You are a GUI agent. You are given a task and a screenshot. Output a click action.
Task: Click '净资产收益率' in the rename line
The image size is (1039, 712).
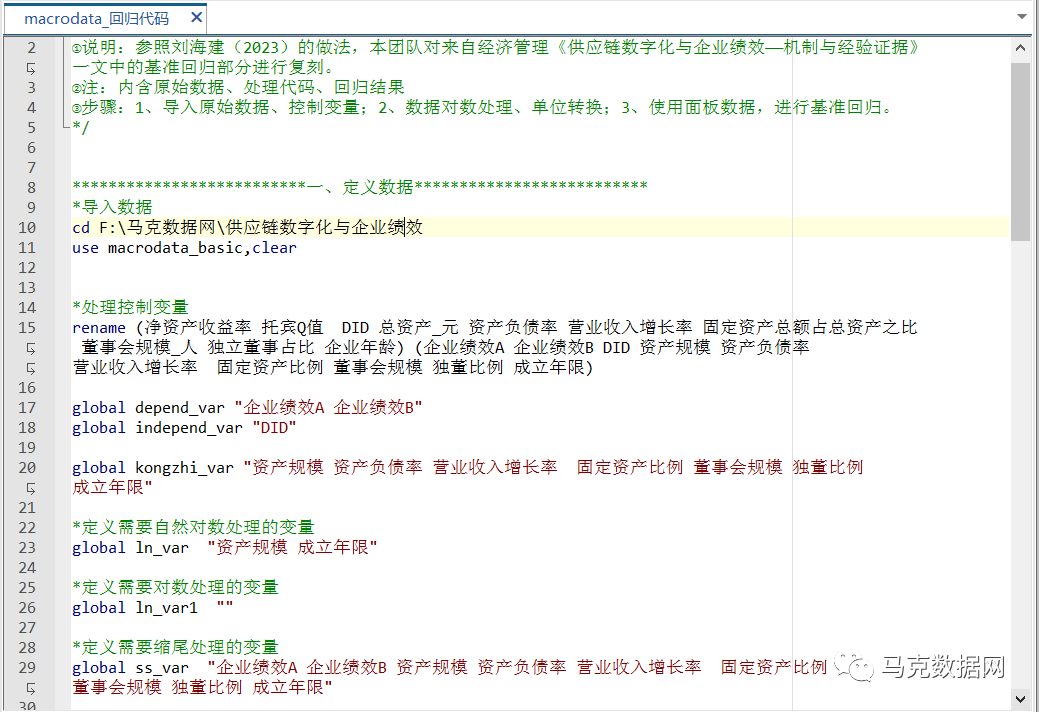[x=197, y=328]
